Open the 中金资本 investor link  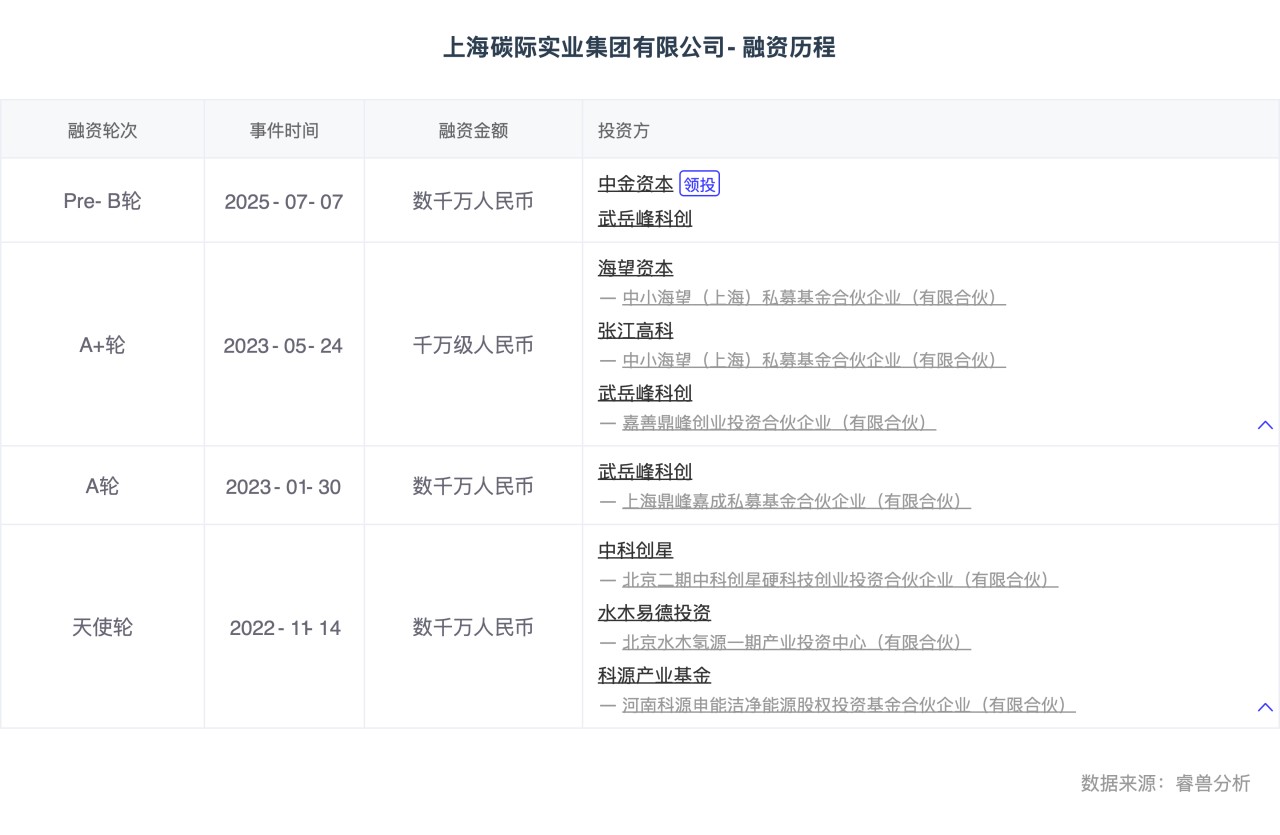coord(636,184)
